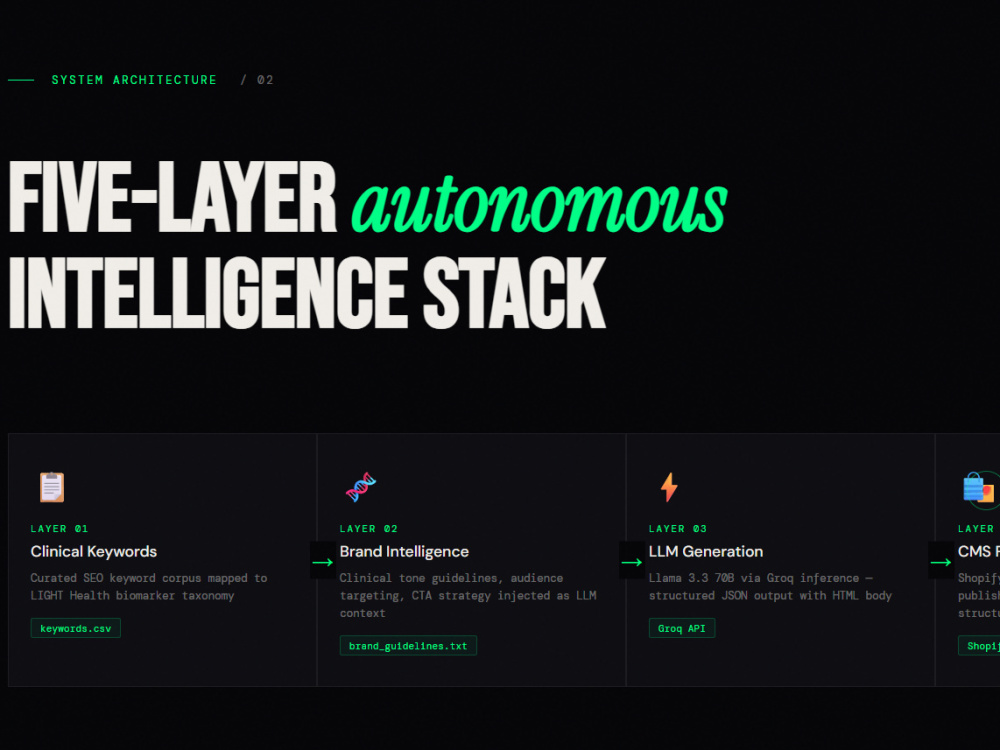This screenshot has width=1000, height=750.
Task: Open the Clinical Keywords card title
Action: [94, 552]
